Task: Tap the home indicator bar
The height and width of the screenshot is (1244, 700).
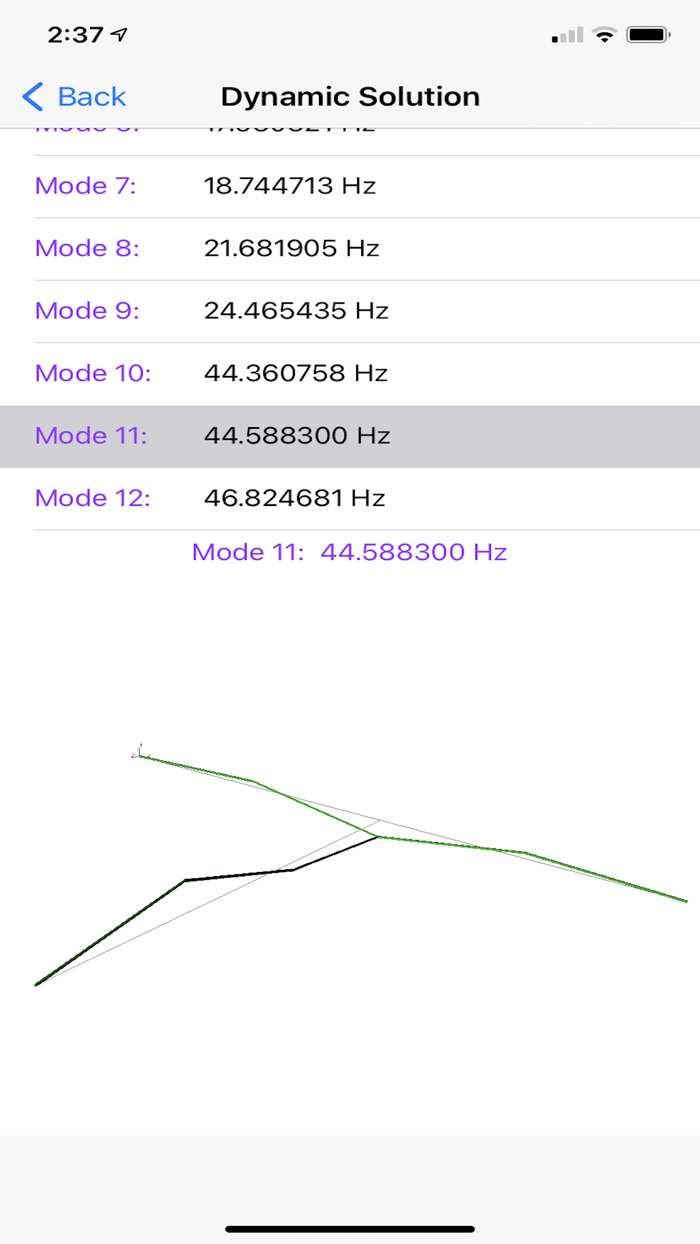Action: pos(350,1228)
